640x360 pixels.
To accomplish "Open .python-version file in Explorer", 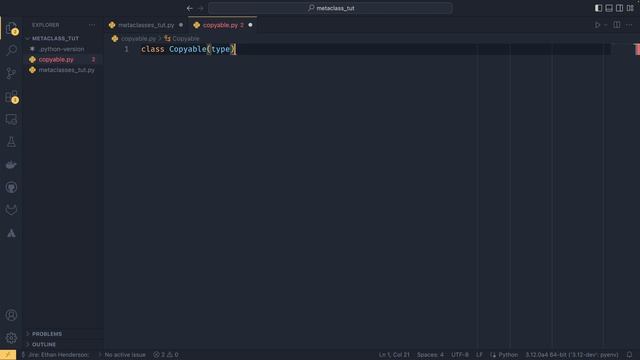I will [x=62, y=49].
